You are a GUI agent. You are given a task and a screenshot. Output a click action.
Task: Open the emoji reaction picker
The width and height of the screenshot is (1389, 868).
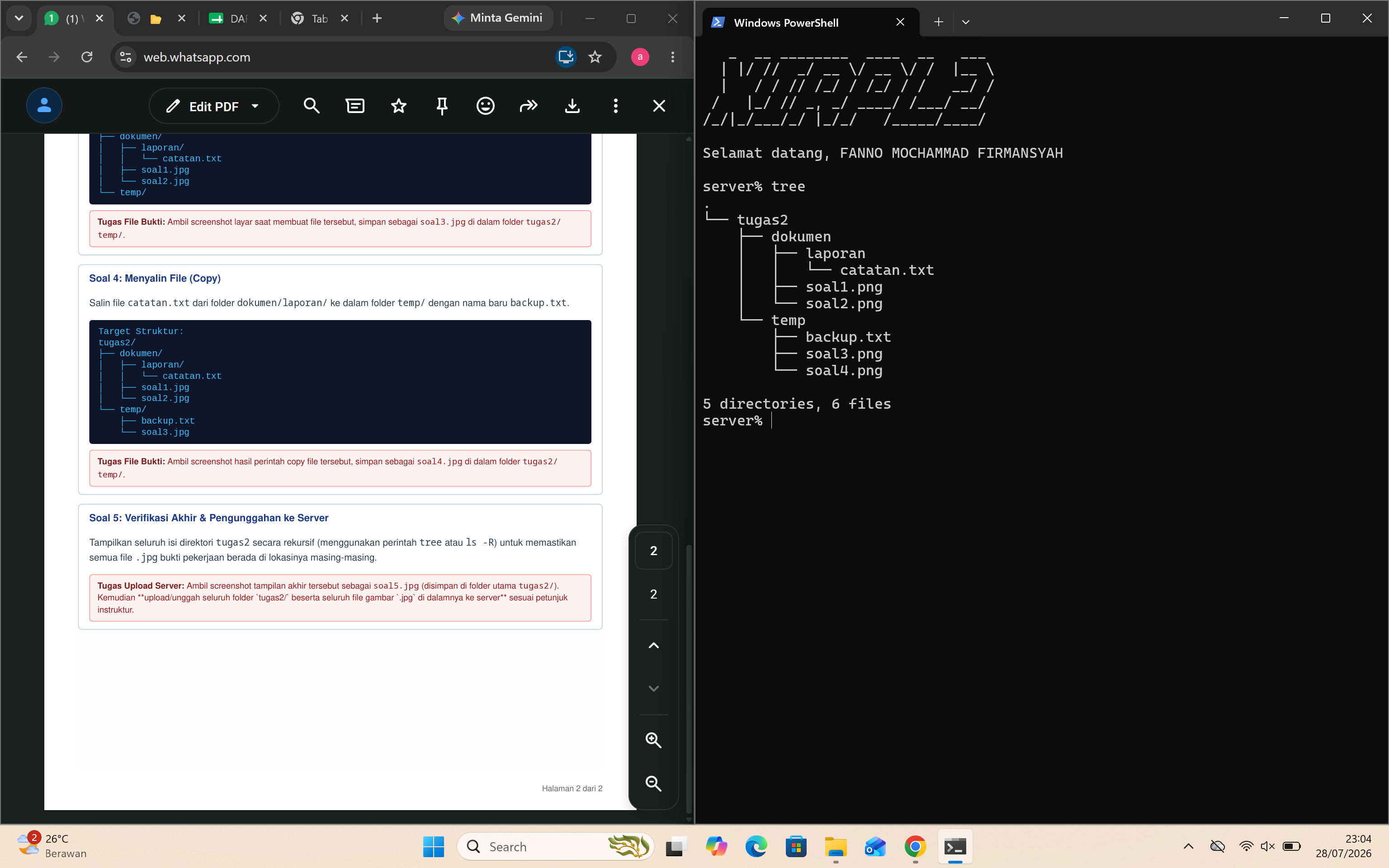click(486, 106)
